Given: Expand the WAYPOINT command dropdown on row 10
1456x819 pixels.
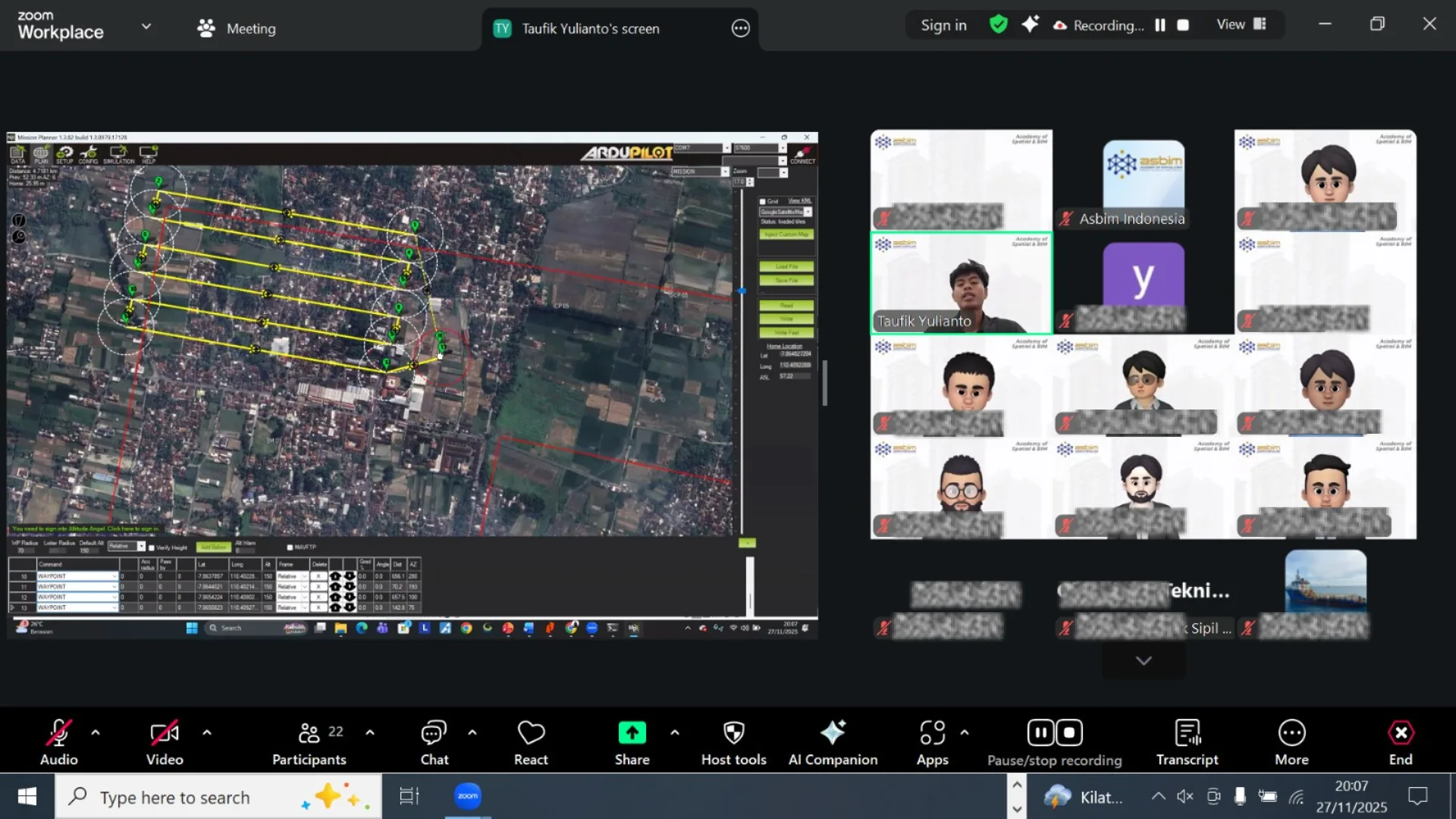Looking at the screenshot, I should (115, 576).
